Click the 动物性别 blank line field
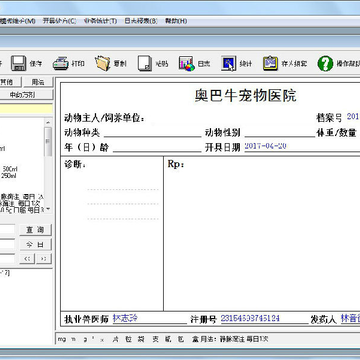The image size is (360, 360). tap(279, 133)
